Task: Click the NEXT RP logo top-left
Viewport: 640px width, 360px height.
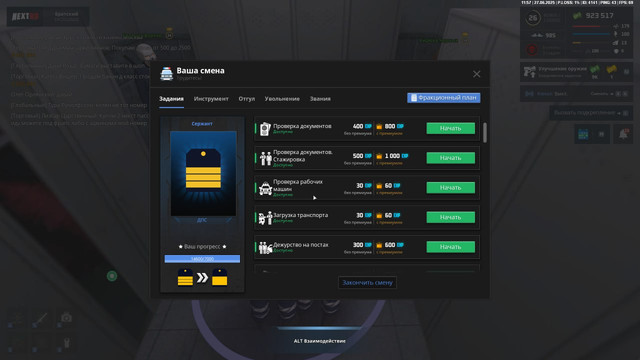Action: 25,16
